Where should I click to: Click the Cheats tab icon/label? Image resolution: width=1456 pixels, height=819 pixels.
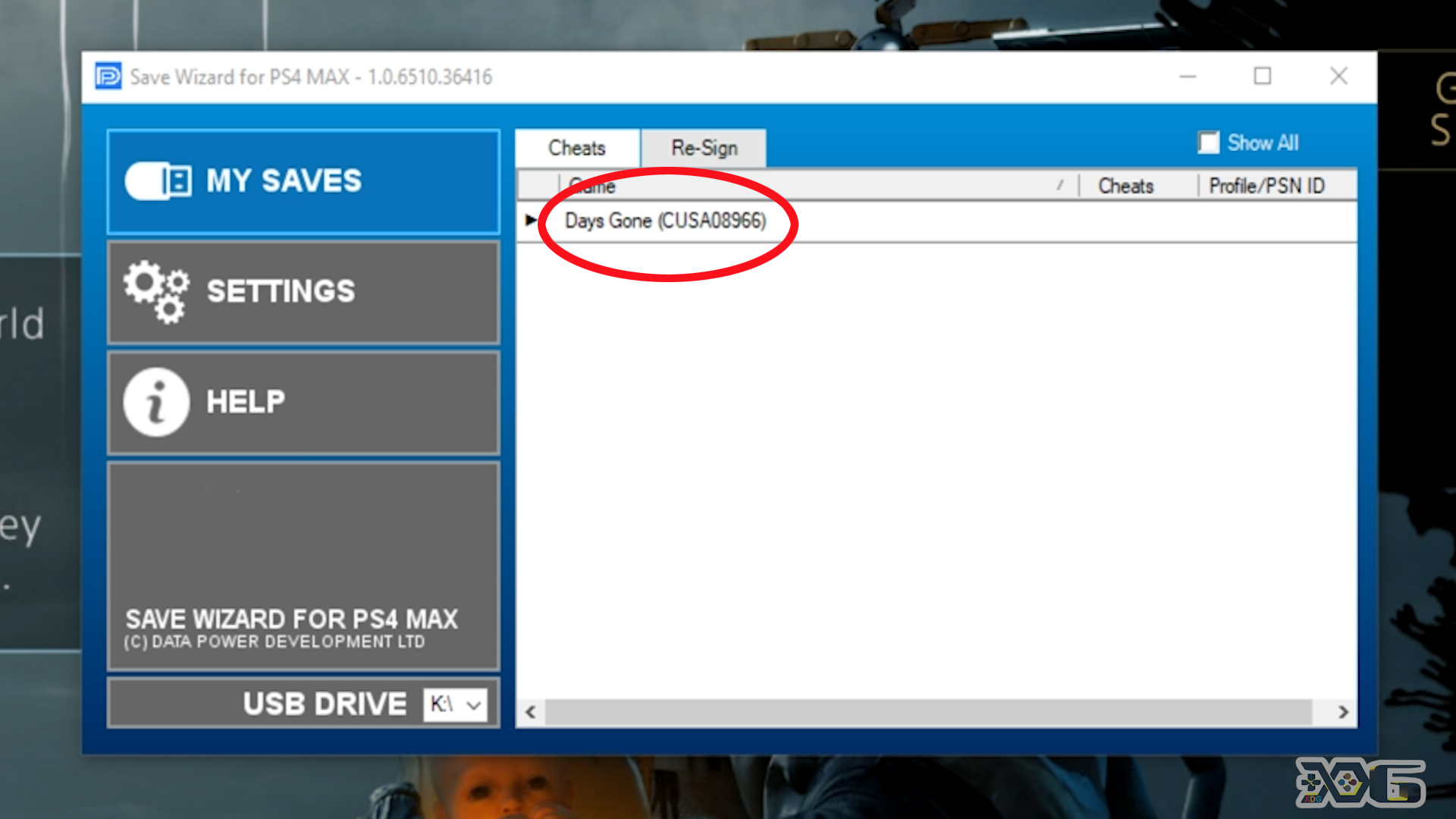click(x=577, y=147)
